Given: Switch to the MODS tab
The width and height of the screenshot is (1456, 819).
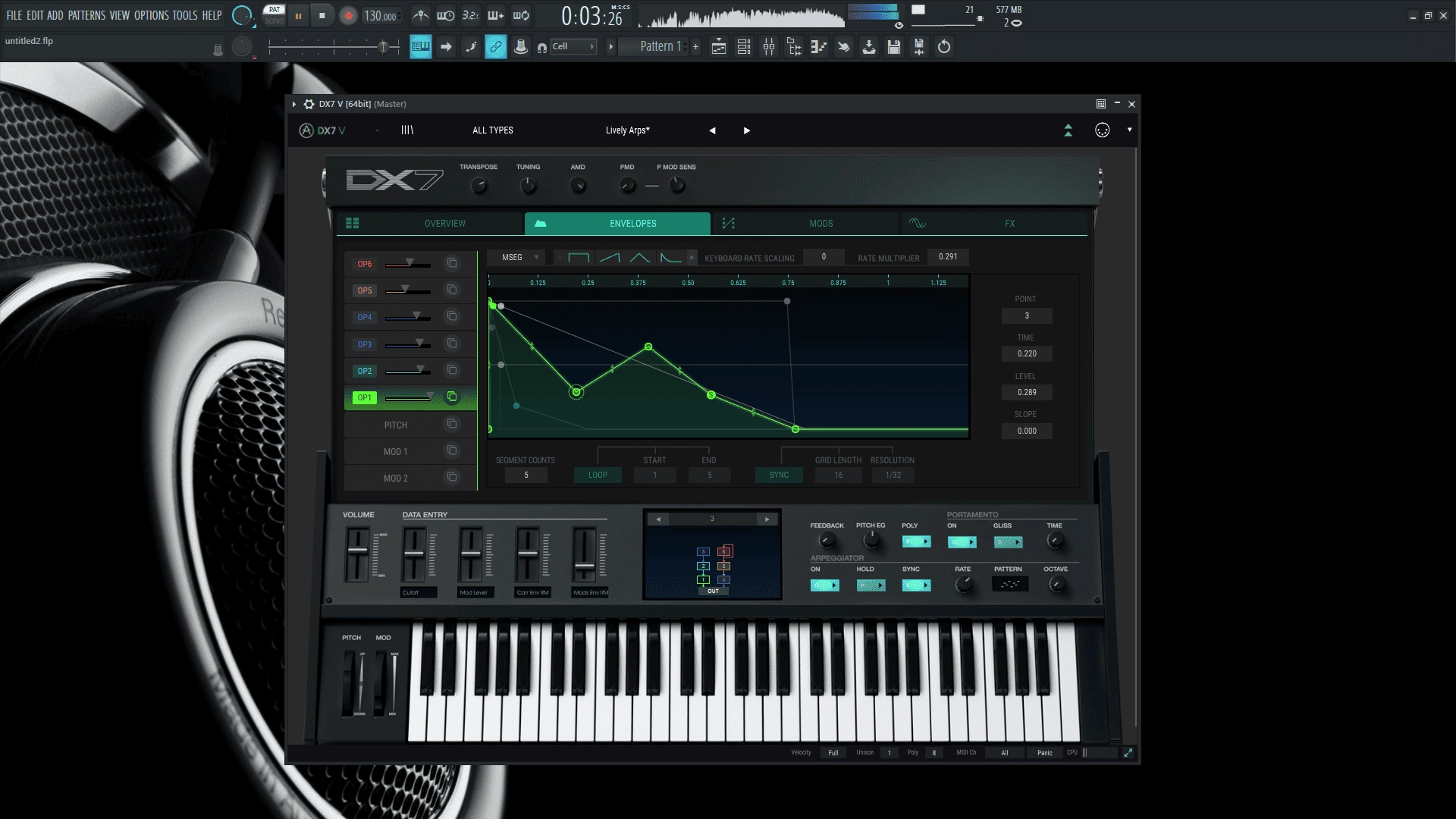Looking at the screenshot, I should point(806,224).
